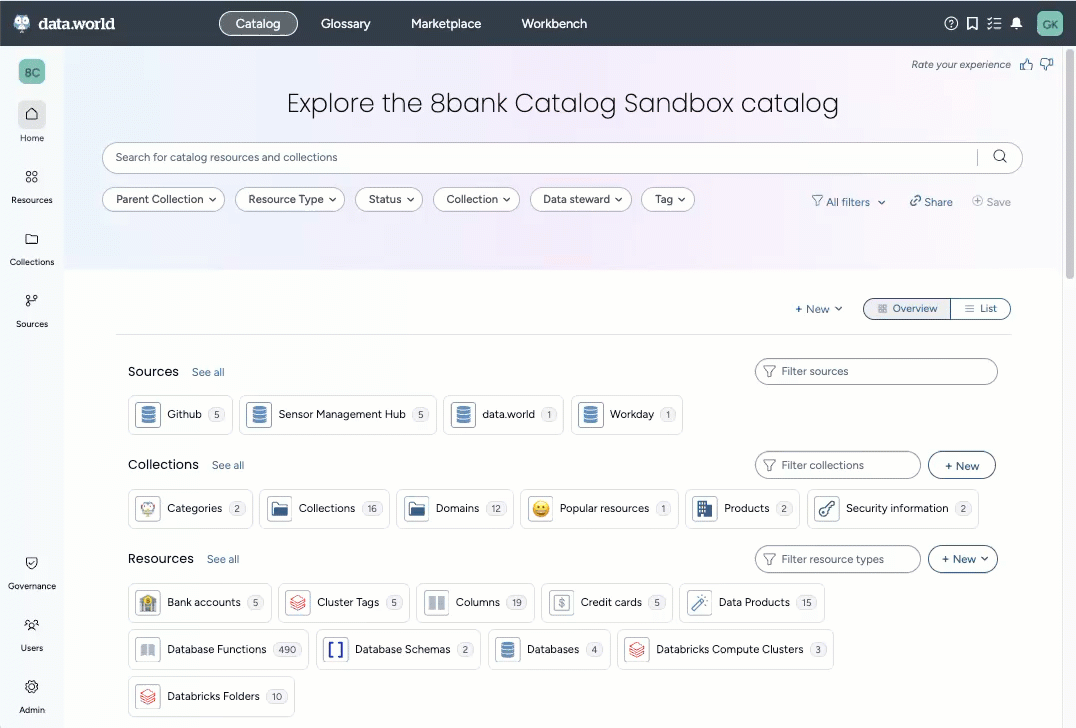Expand the Resource Type filter dropdown

pyautogui.click(x=290, y=200)
